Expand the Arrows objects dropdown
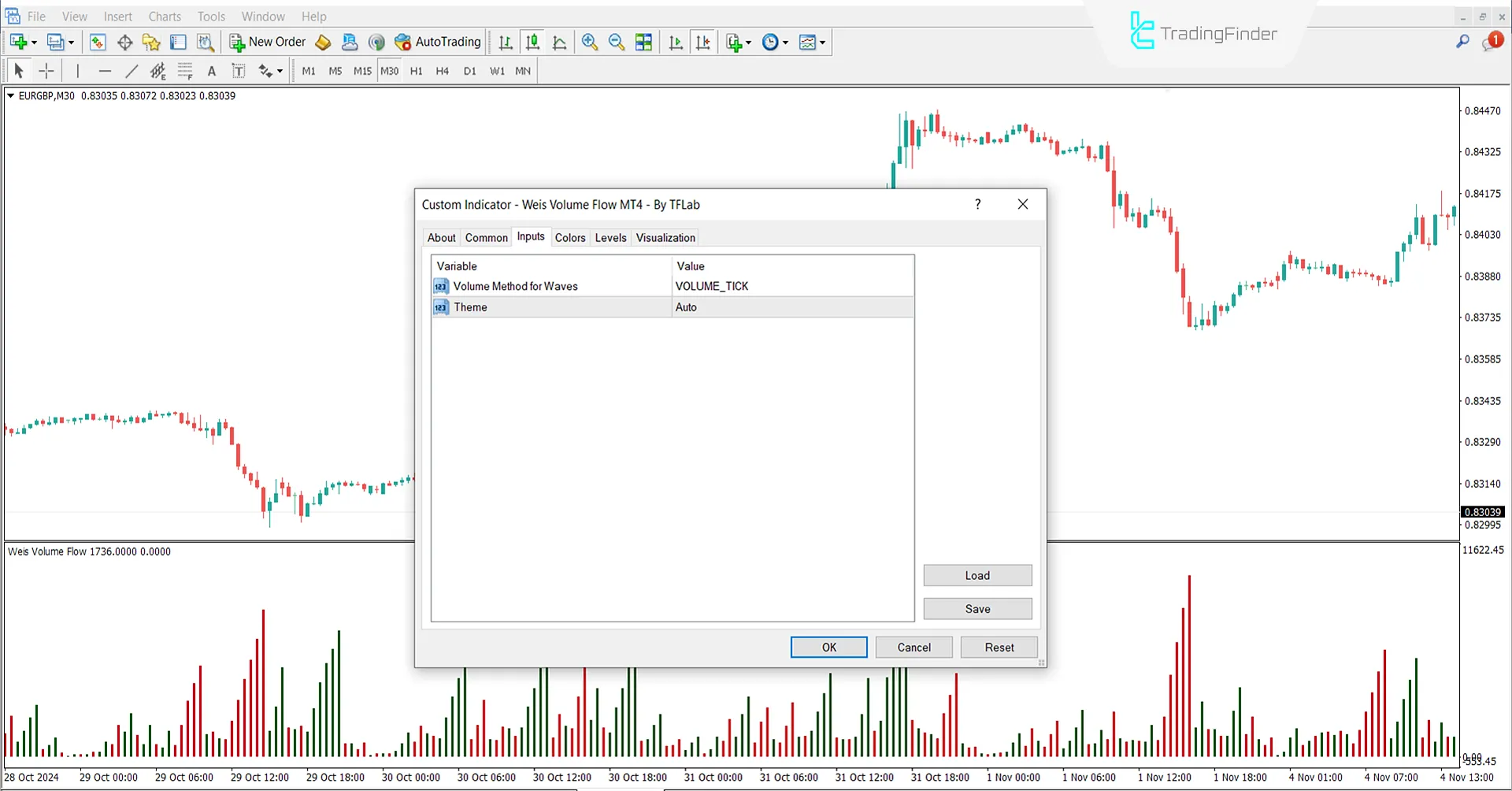The image size is (1512, 791). coord(280,72)
